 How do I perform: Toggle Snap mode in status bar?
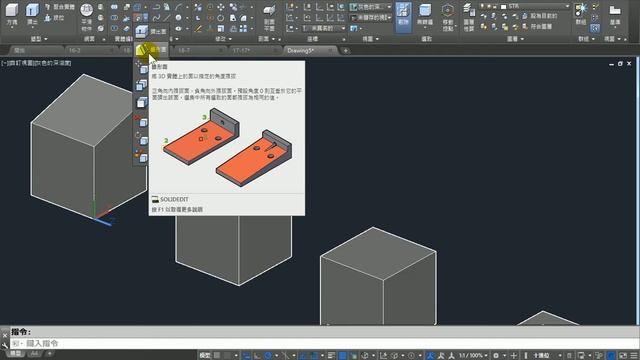point(227,356)
